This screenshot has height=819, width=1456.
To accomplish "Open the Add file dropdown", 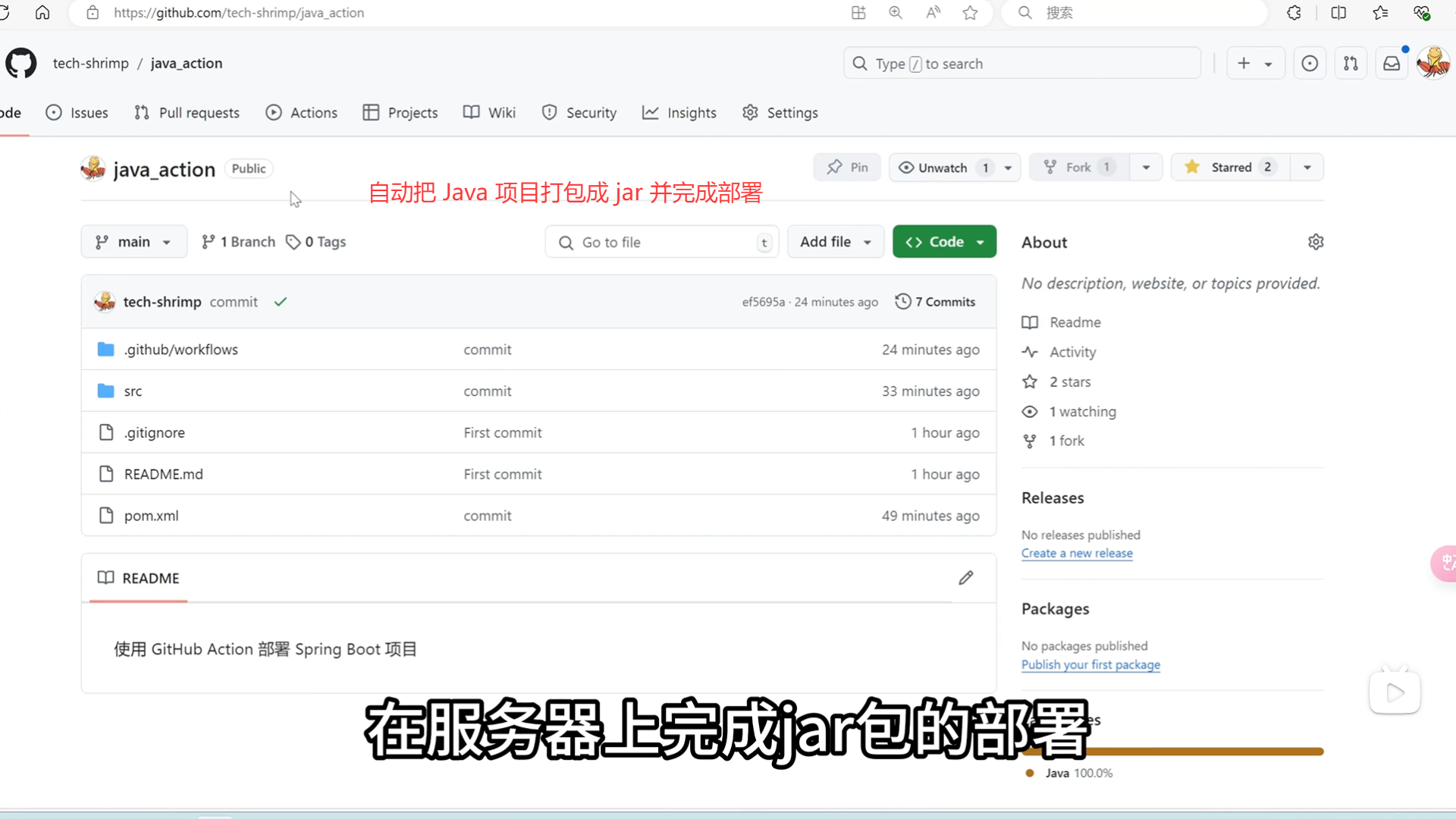I will pos(835,242).
